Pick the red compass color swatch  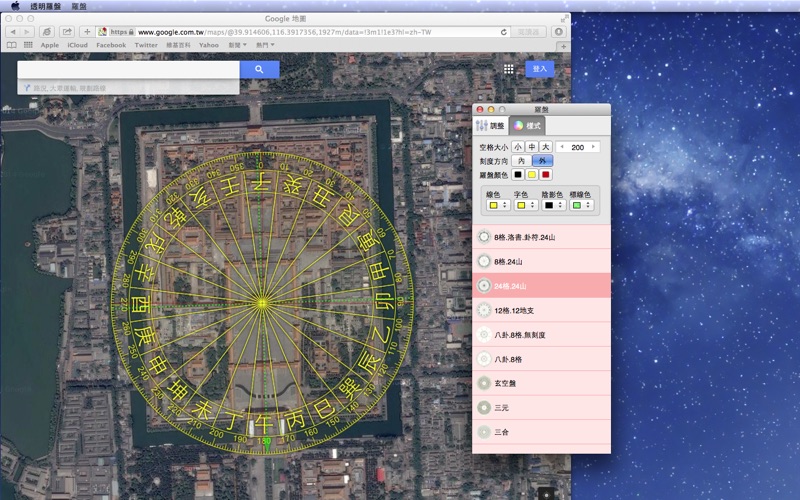546,175
